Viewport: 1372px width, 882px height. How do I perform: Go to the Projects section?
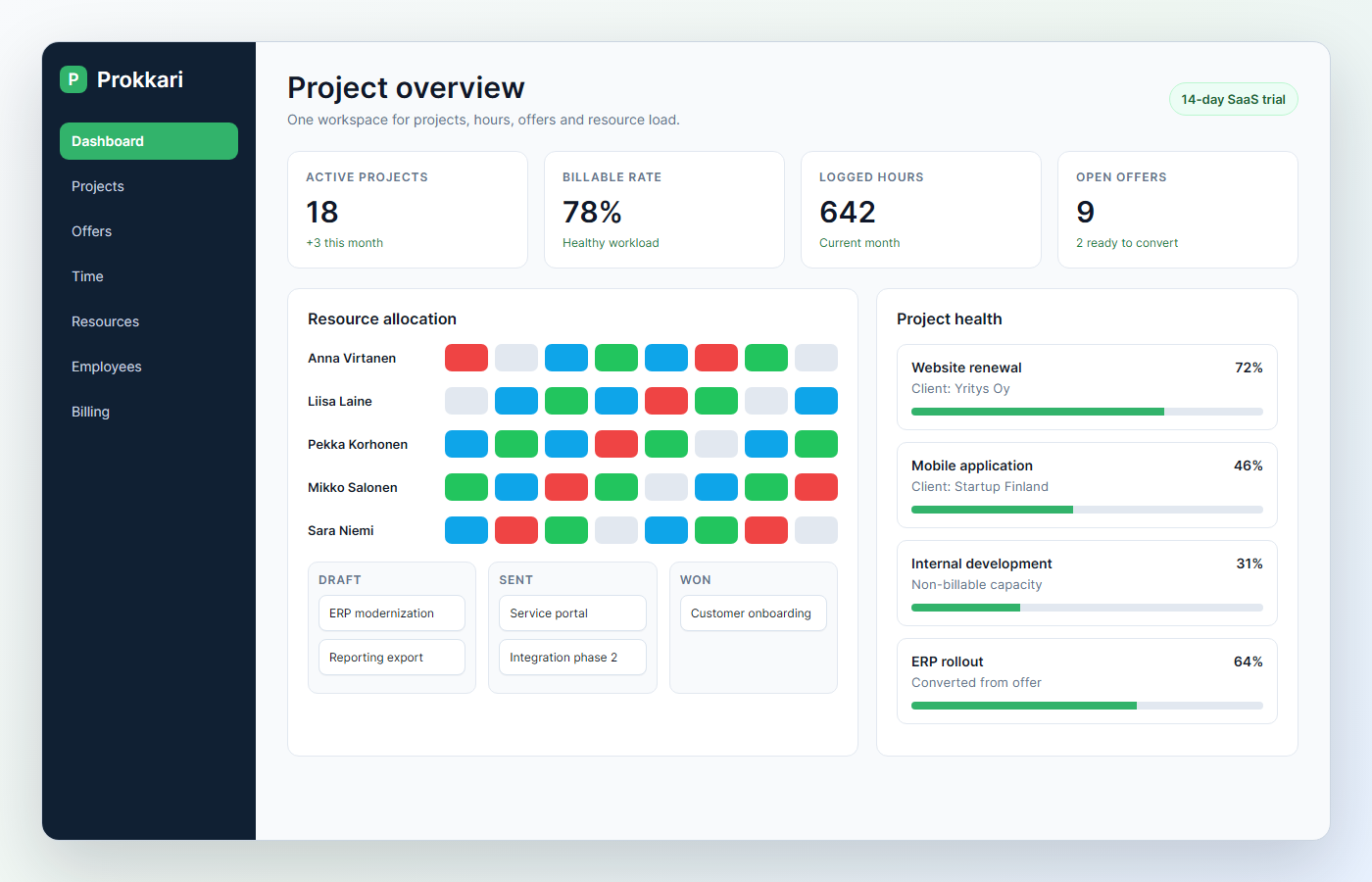click(149, 186)
